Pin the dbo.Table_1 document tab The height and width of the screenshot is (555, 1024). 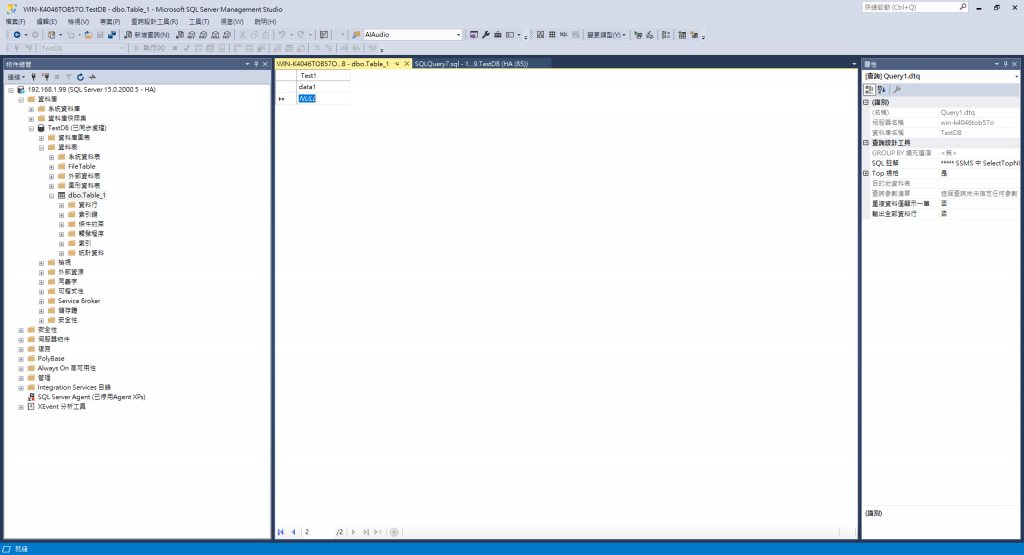coord(396,64)
